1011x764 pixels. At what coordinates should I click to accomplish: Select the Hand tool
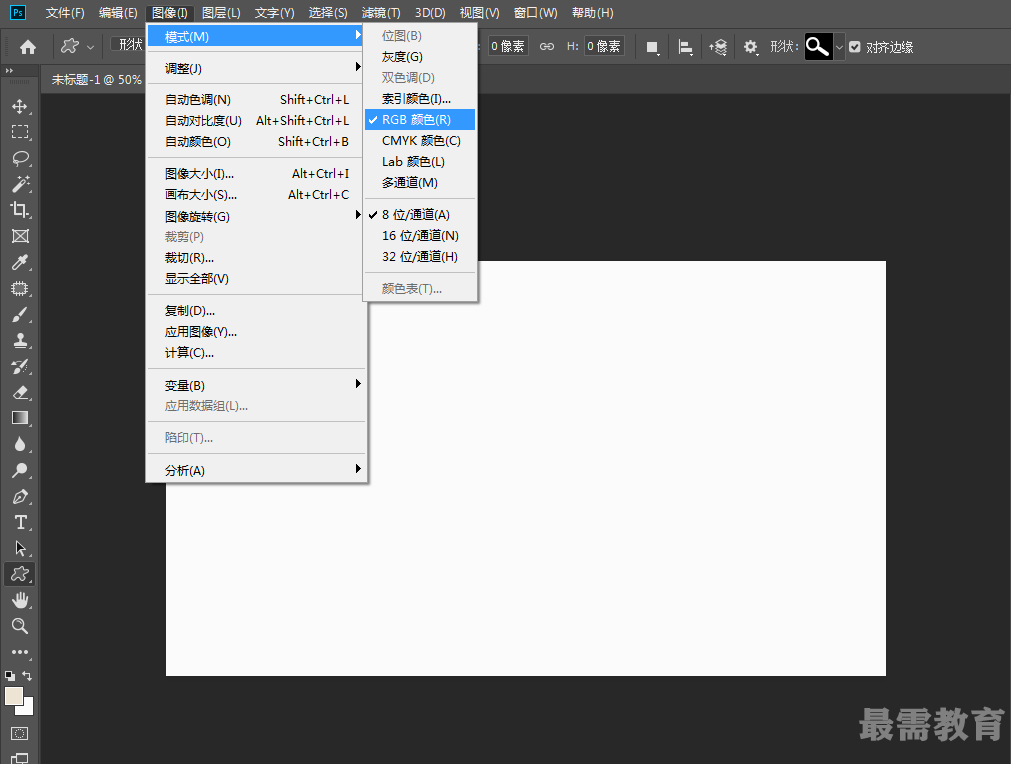pos(20,600)
